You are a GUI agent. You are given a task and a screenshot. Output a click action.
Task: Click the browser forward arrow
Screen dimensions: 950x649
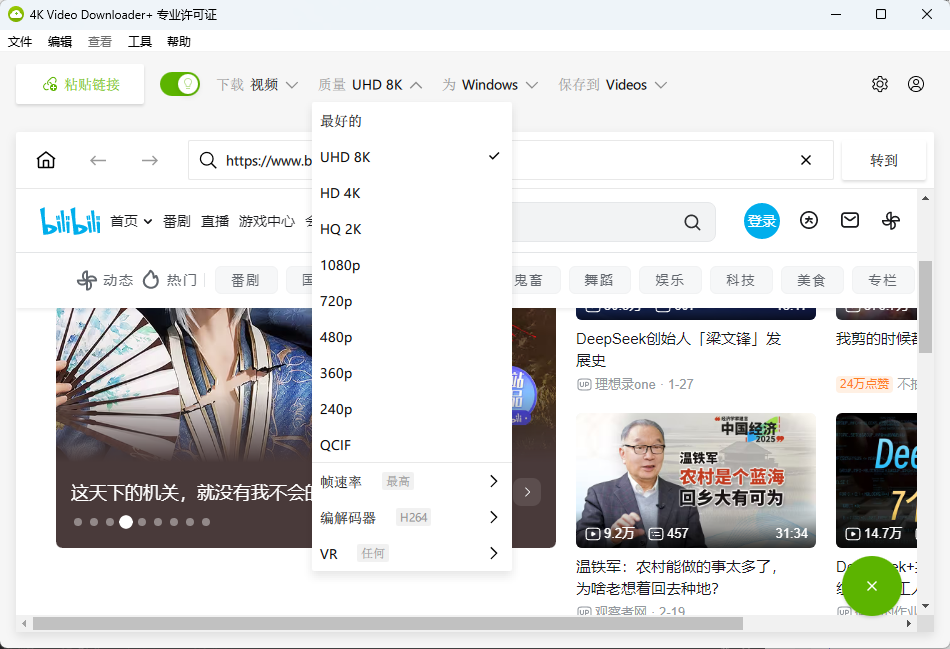[150, 161]
